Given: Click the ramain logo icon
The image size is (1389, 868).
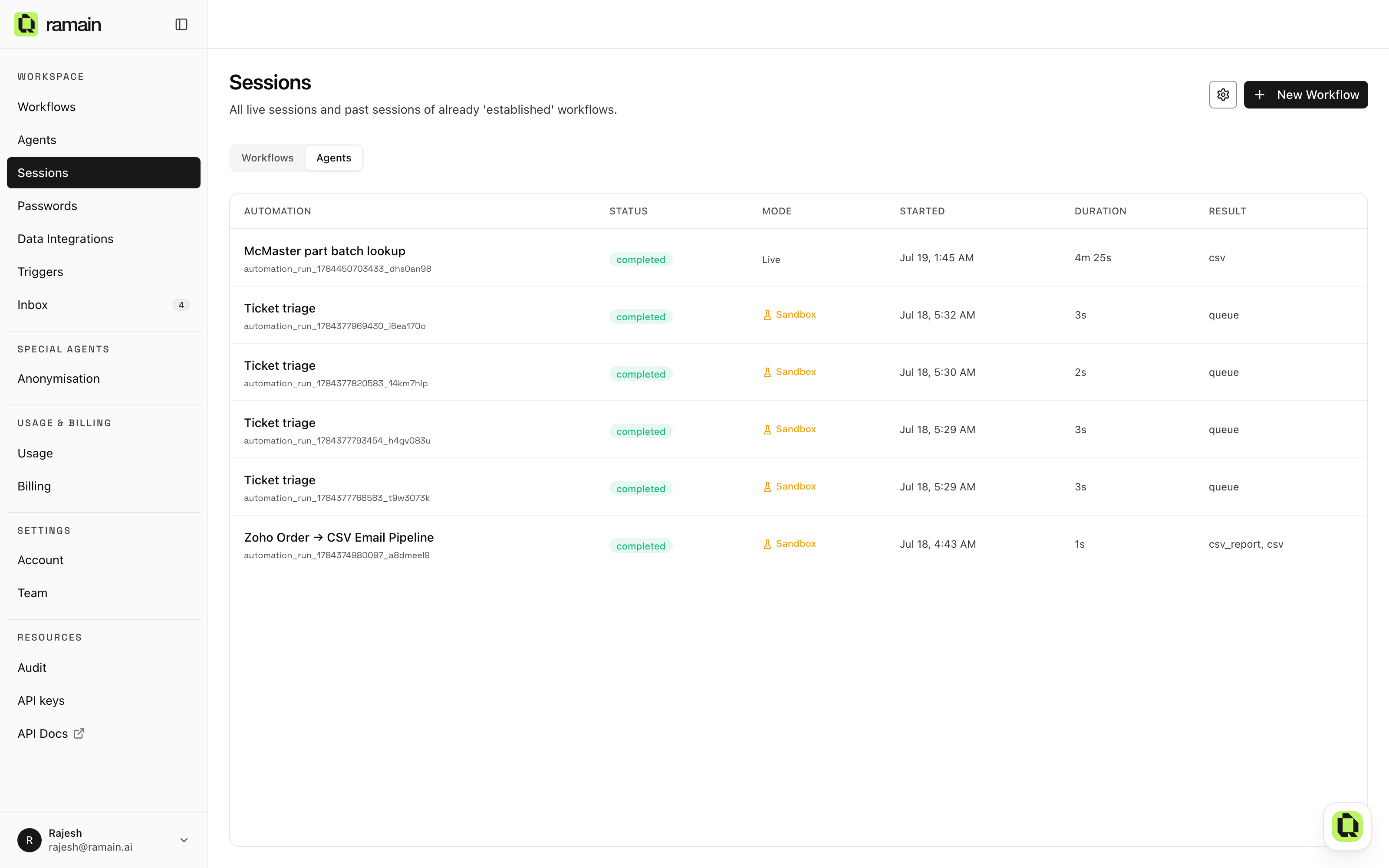Looking at the screenshot, I should (26, 24).
